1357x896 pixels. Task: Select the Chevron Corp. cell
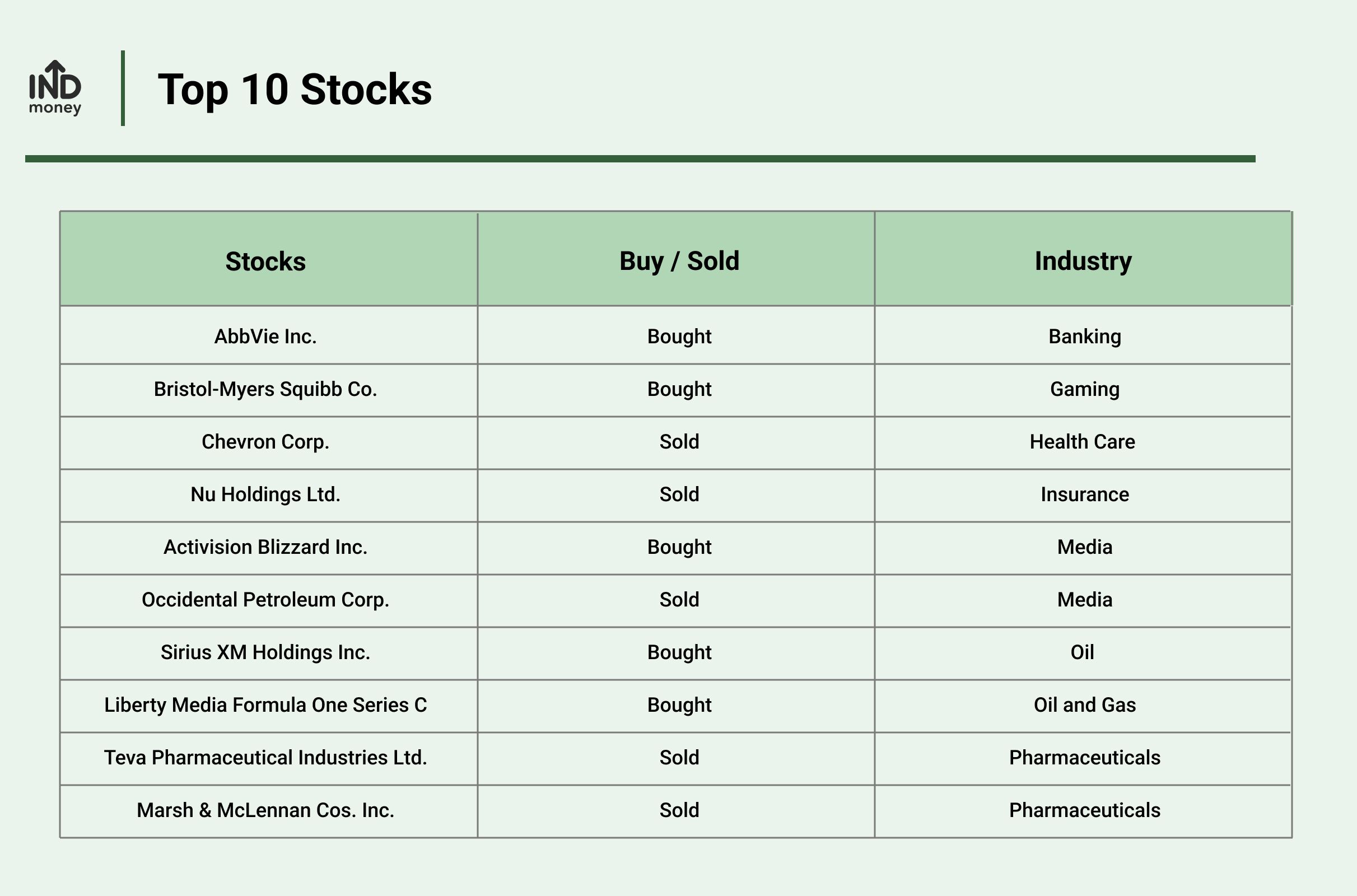(265, 442)
